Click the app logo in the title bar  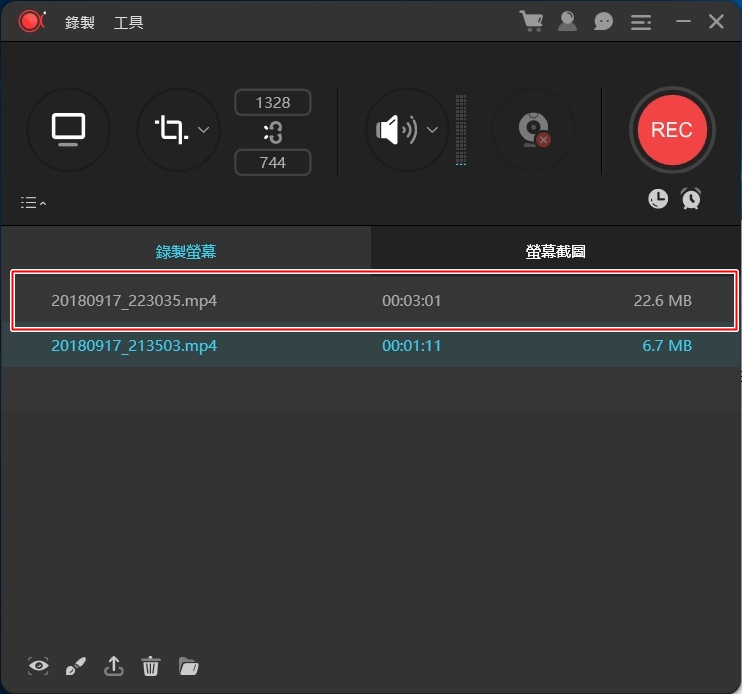pos(31,21)
